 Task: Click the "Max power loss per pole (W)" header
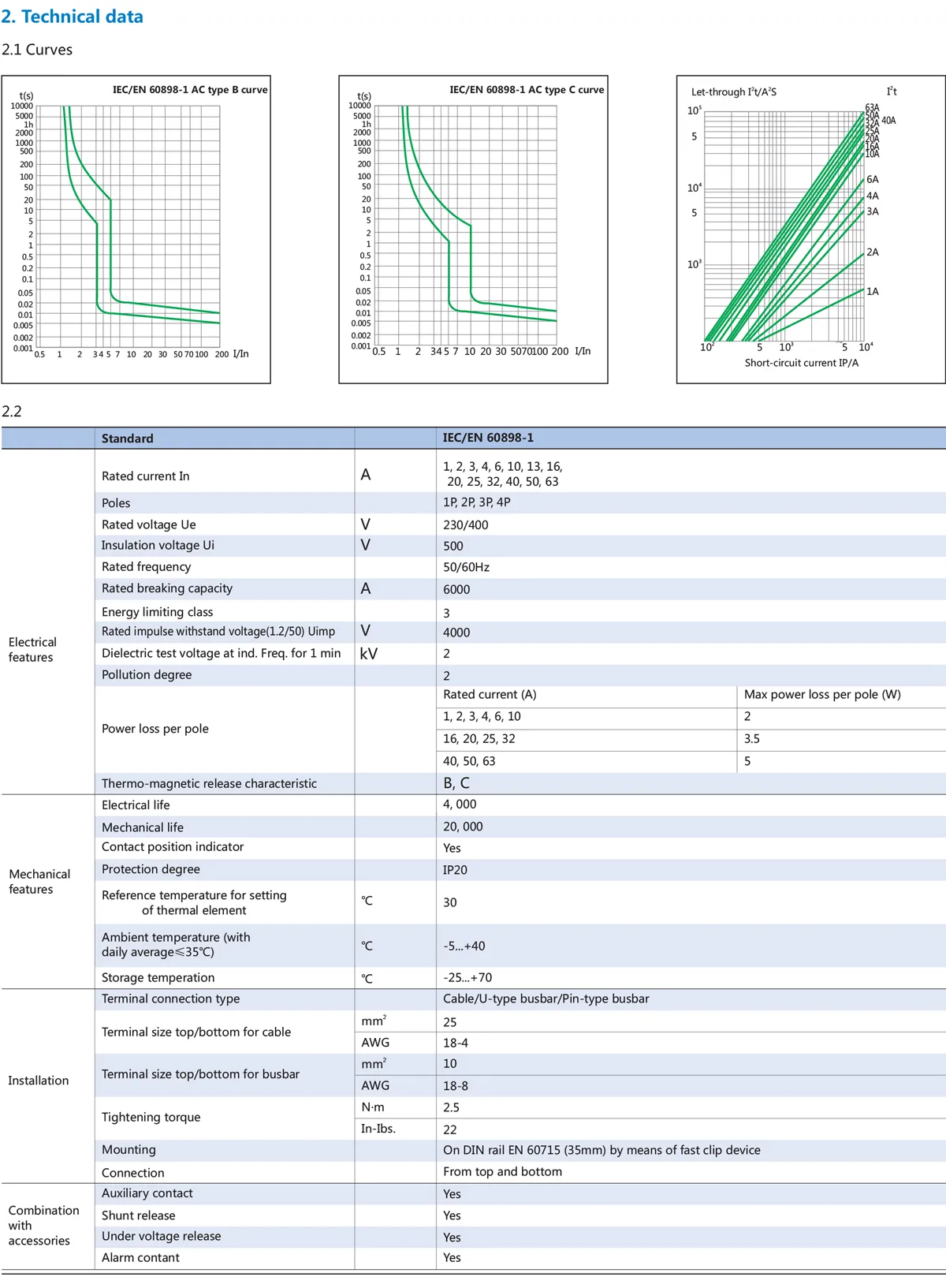click(x=821, y=694)
